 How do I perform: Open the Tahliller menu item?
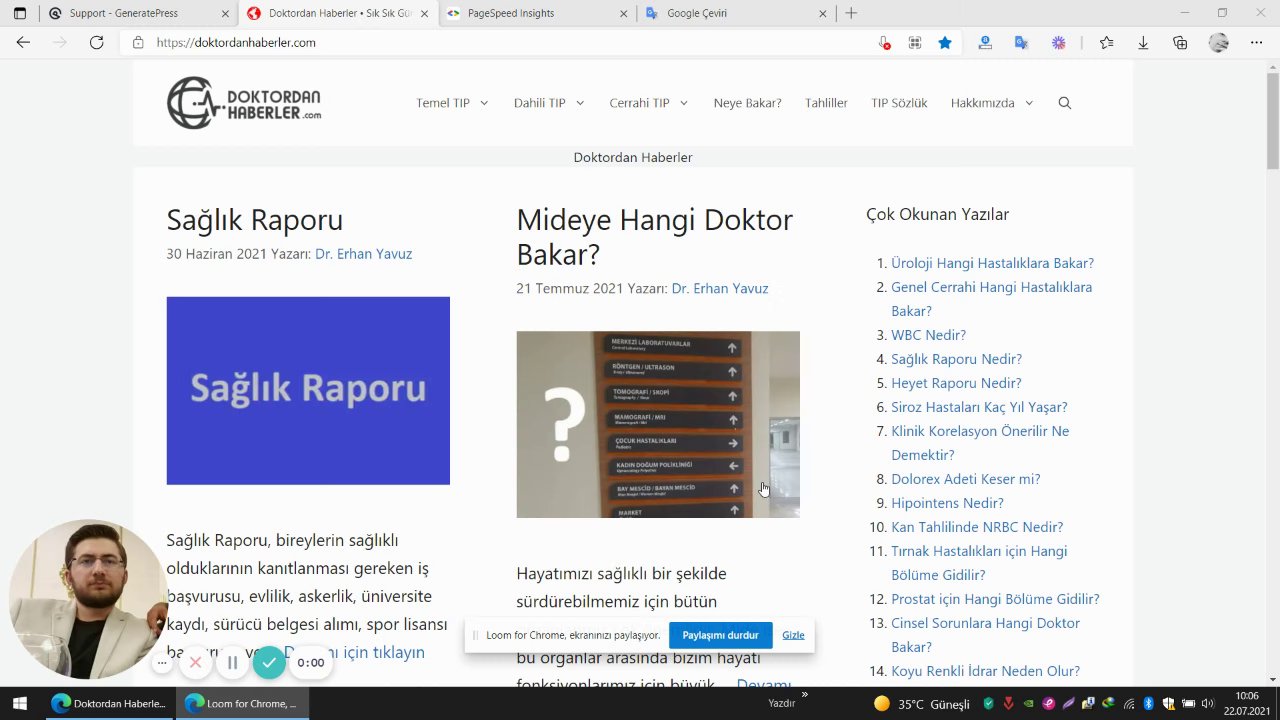point(826,103)
